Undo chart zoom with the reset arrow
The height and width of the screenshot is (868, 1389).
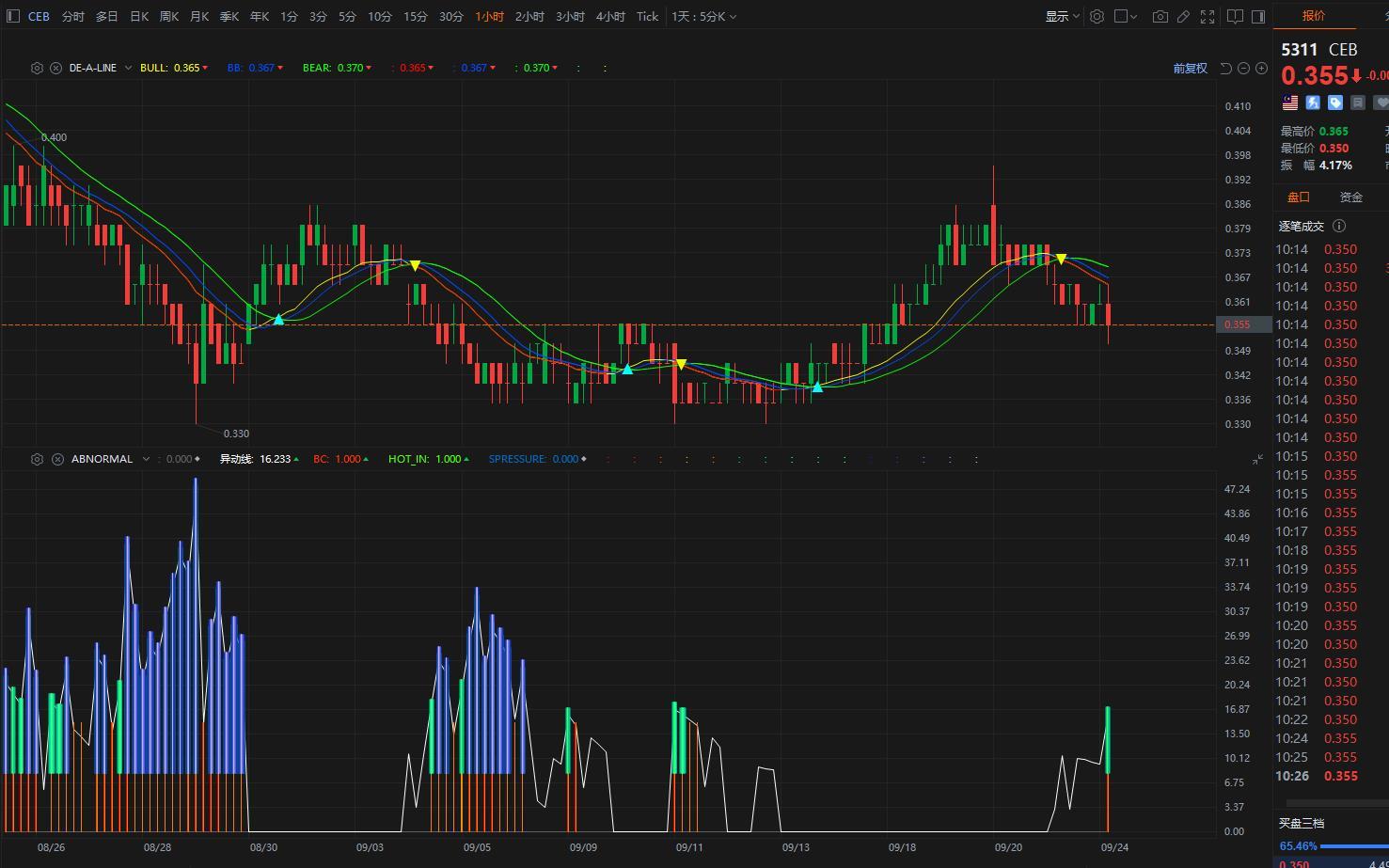click(1225, 68)
